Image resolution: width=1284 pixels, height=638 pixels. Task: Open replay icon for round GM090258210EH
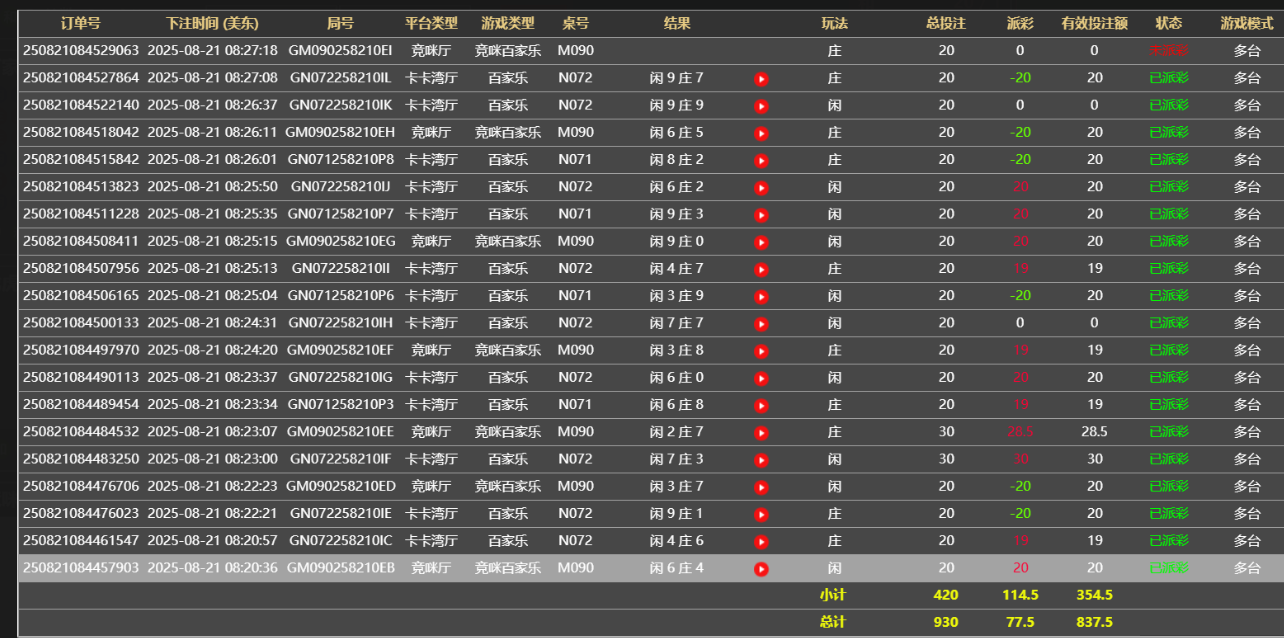[761, 133]
